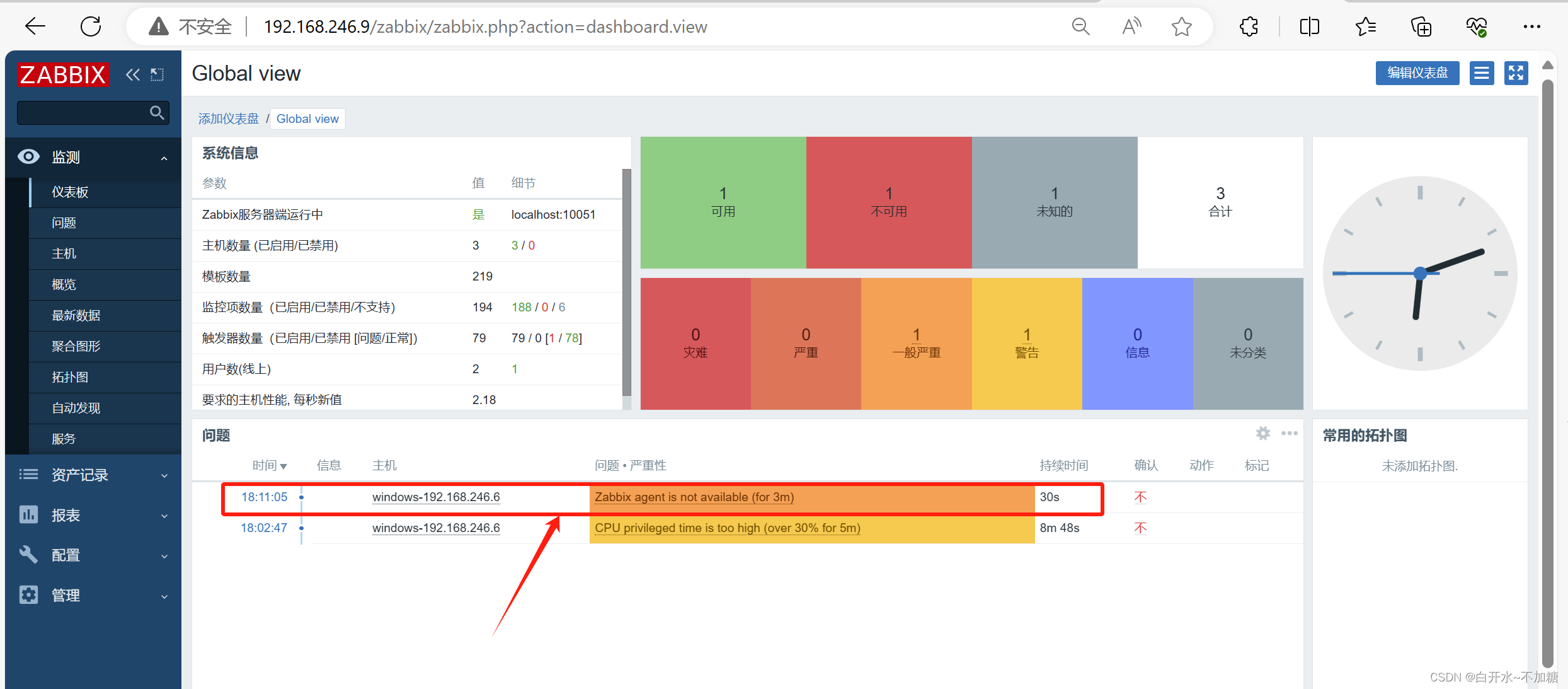This screenshot has width=1568, height=689.
Task: Activate the read aloud icon
Action: [1131, 26]
